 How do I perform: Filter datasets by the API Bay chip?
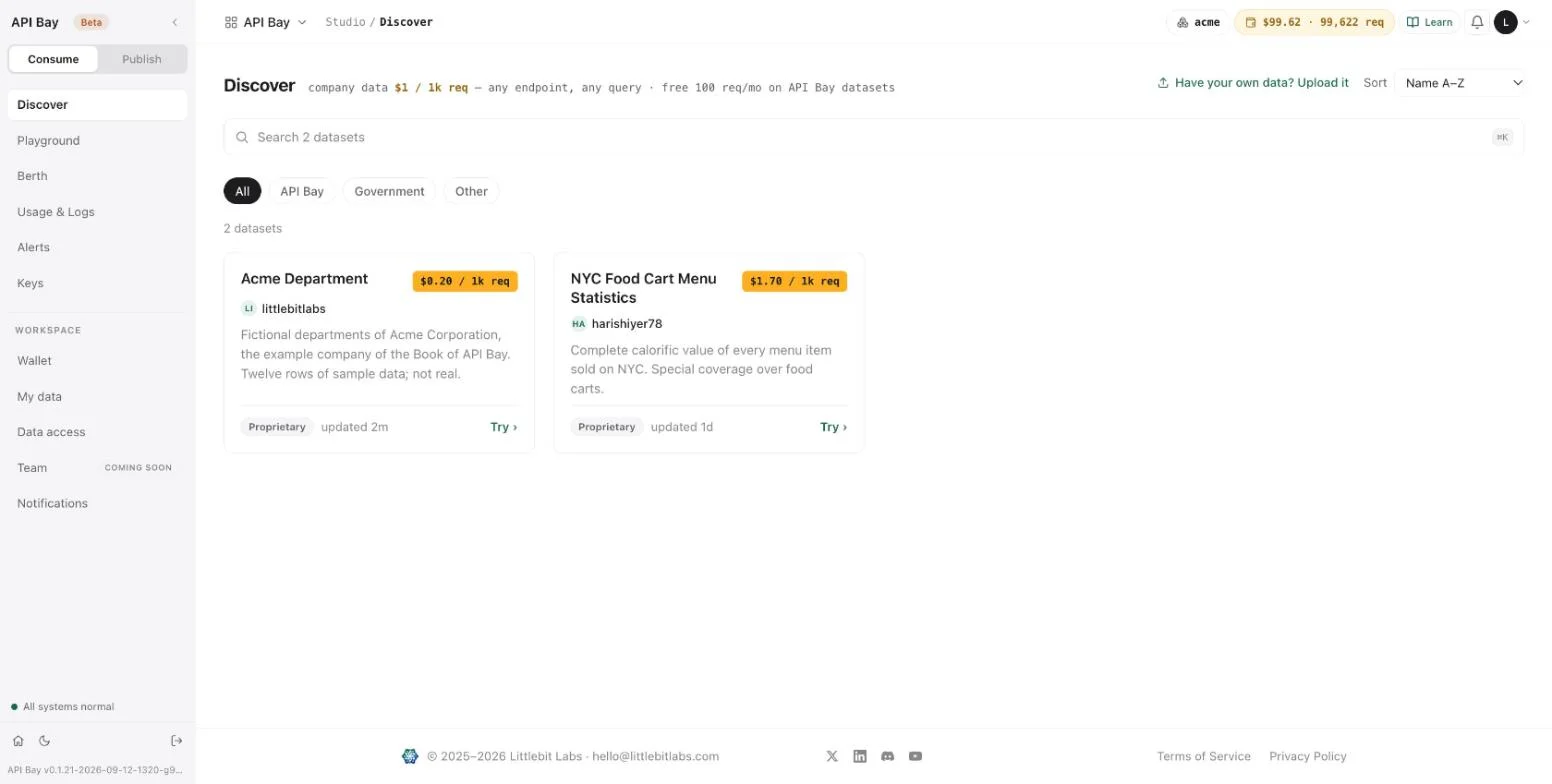click(x=302, y=191)
